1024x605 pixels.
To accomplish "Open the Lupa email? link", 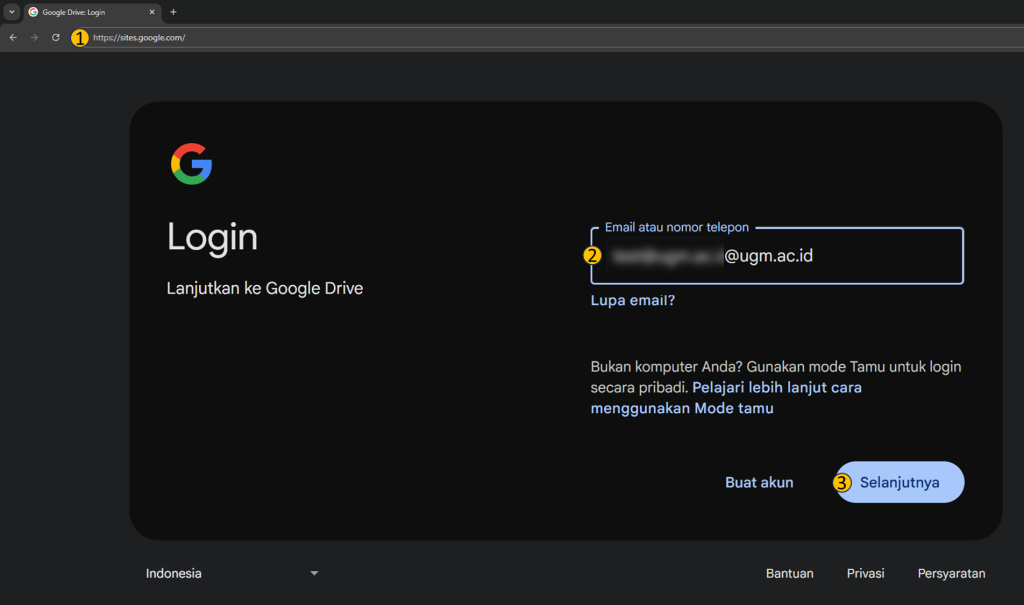I will (632, 301).
